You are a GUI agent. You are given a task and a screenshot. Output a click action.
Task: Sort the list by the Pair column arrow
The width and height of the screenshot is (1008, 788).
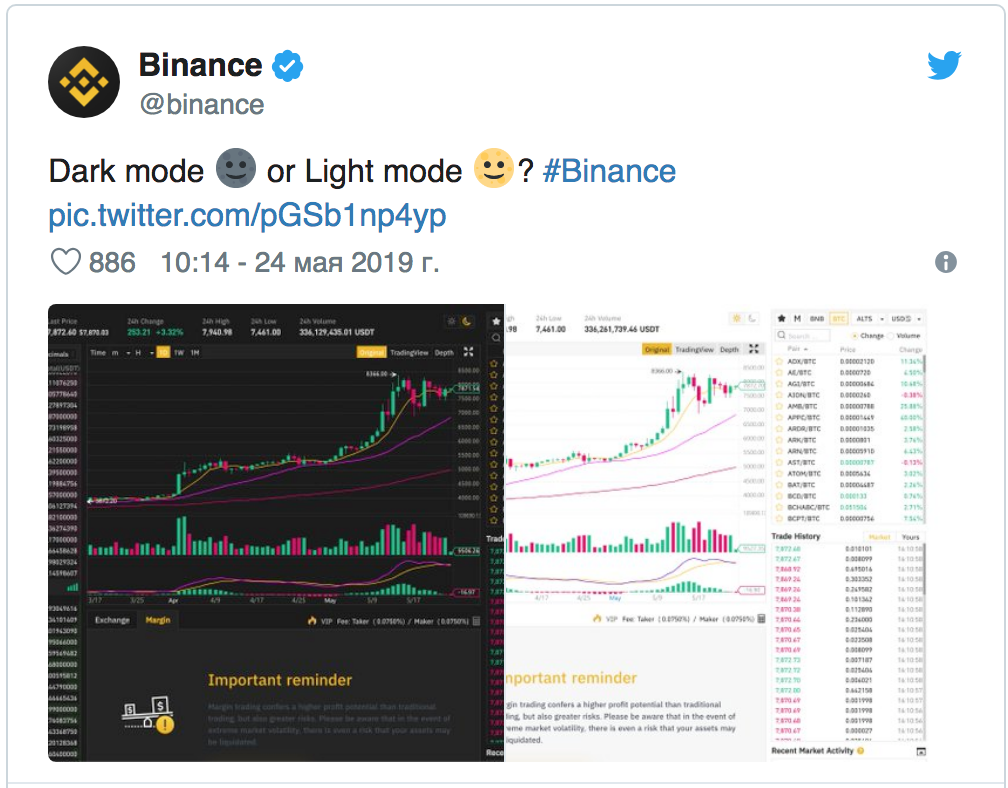(806, 349)
